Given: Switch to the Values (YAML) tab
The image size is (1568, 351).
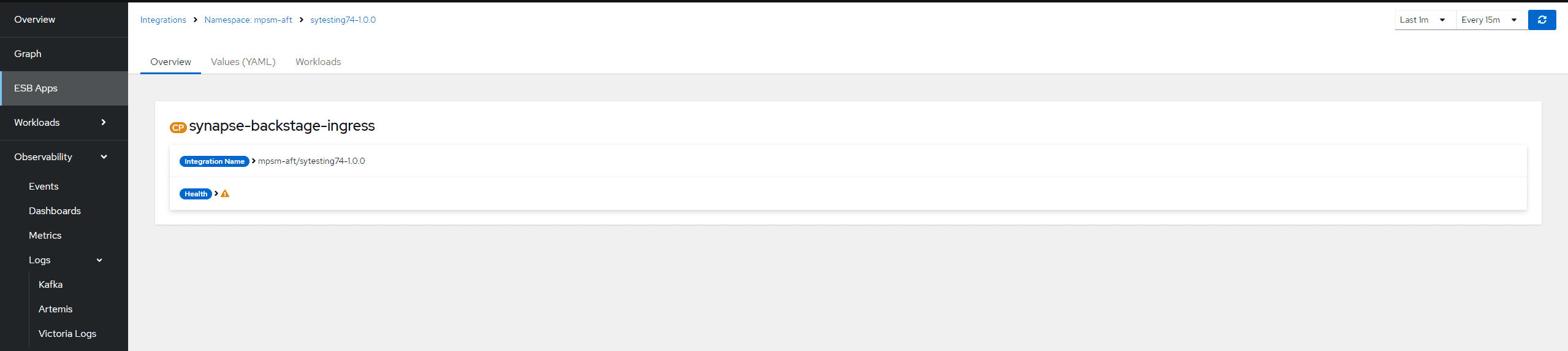Looking at the screenshot, I should point(243,62).
